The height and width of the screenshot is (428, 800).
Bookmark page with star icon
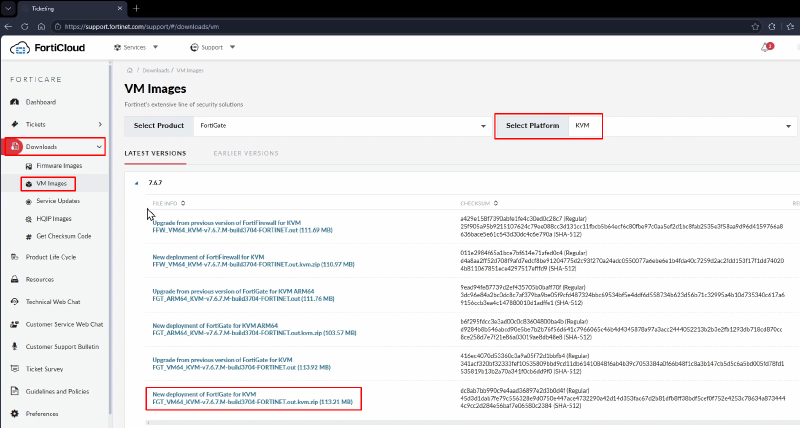click(x=755, y=27)
